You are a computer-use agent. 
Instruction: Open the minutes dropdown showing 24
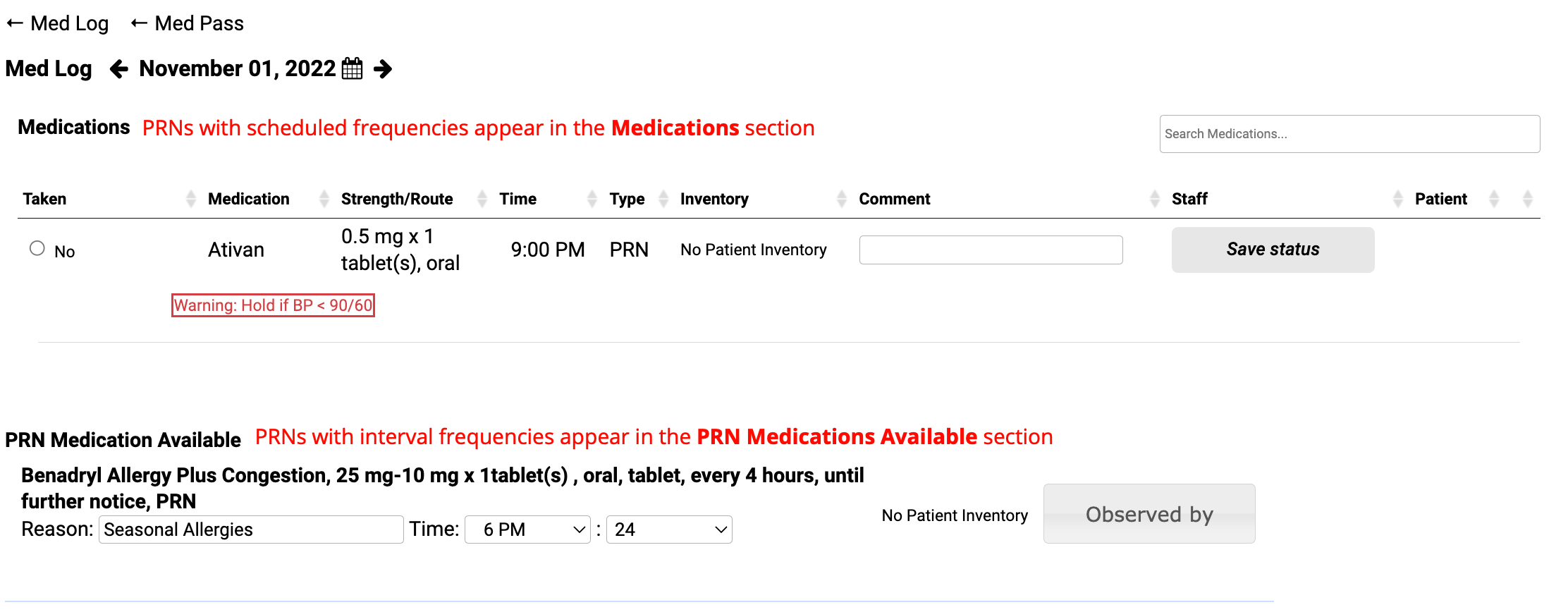[x=669, y=530]
